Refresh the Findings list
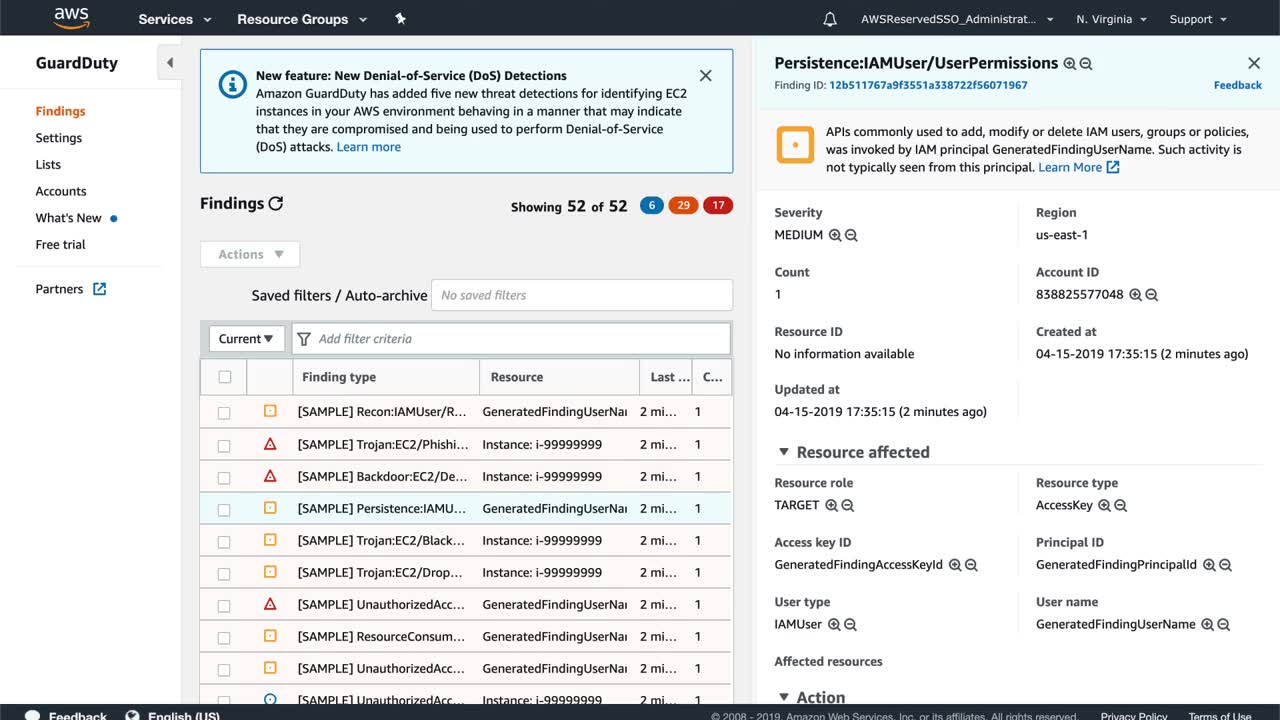Image resolution: width=1280 pixels, height=720 pixels. pyautogui.click(x=276, y=203)
